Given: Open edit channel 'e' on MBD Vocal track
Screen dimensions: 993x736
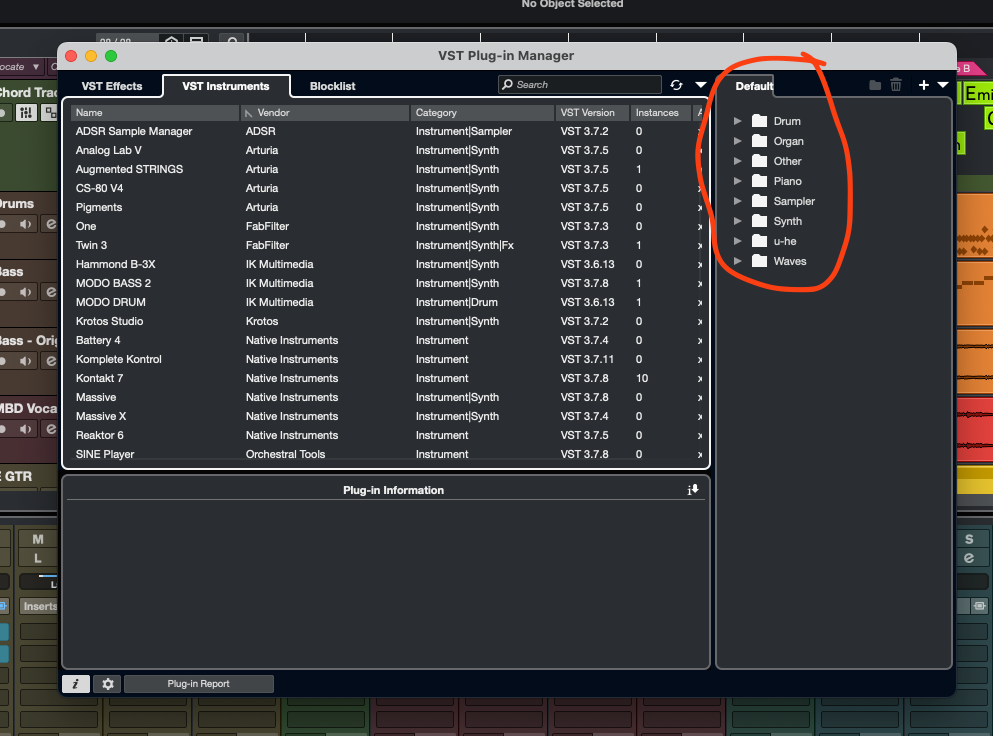Looking at the screenshot, I should click(x=50, y=429).
